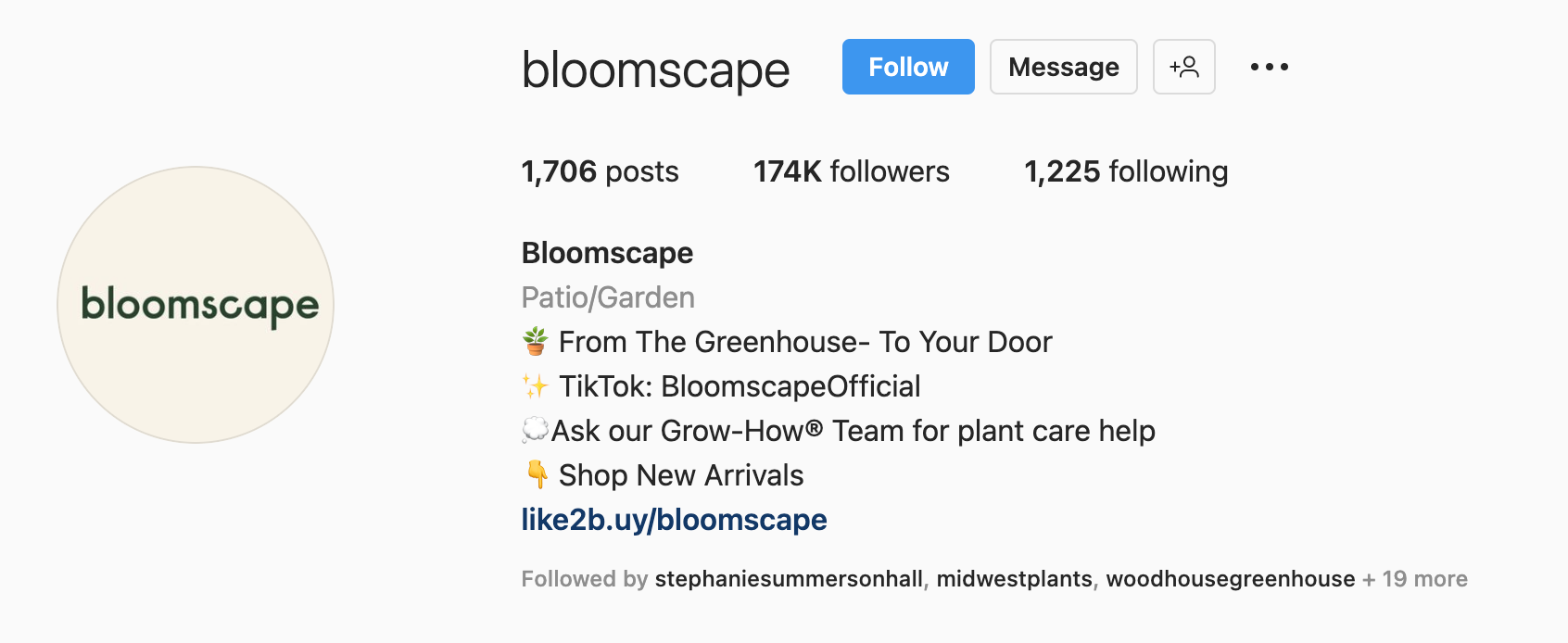Open the woodhousegreenhouse profile
The height and width of the screenshot is (643, 1568).
1230,579
